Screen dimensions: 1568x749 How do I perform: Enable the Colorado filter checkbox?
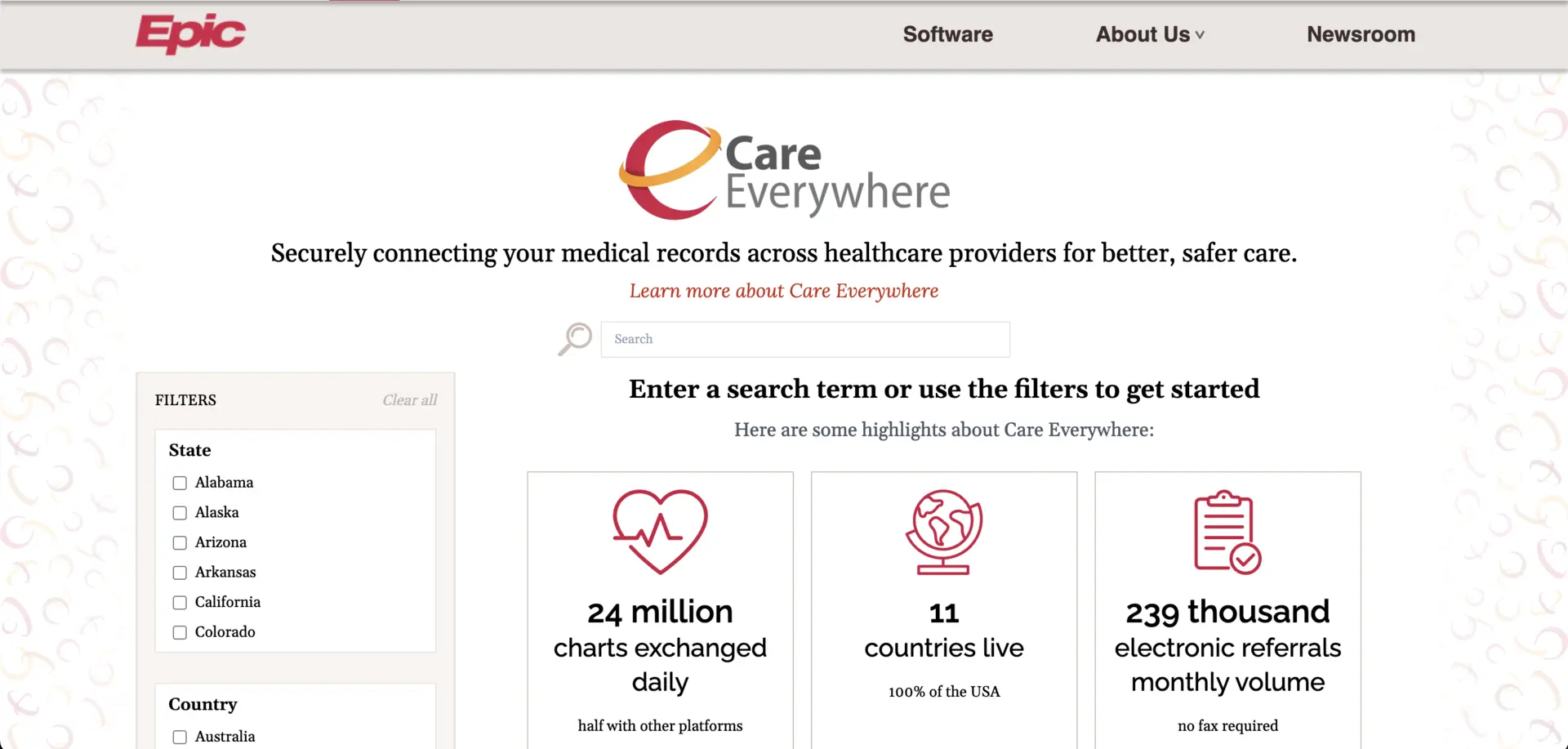[180, 632]
